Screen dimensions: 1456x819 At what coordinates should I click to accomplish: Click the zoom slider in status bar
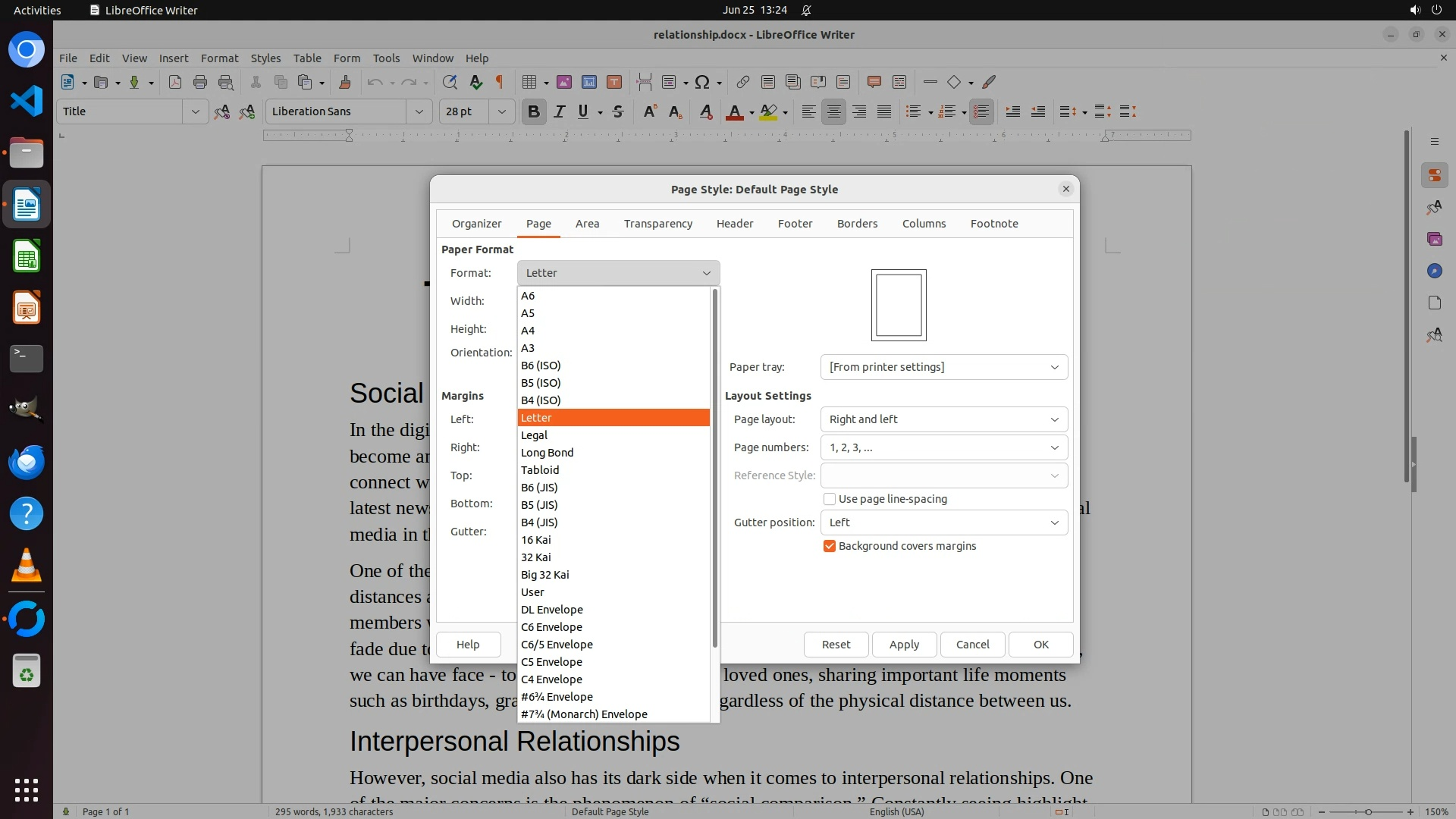pyautogui.click(x=1368, y=812)
